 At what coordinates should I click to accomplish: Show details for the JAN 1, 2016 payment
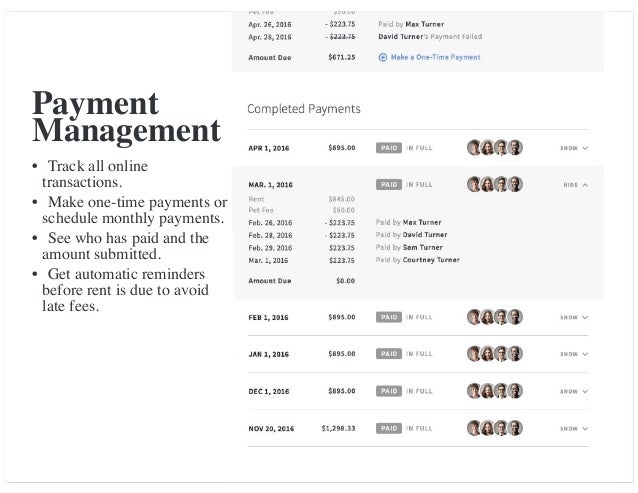point(574,354)
